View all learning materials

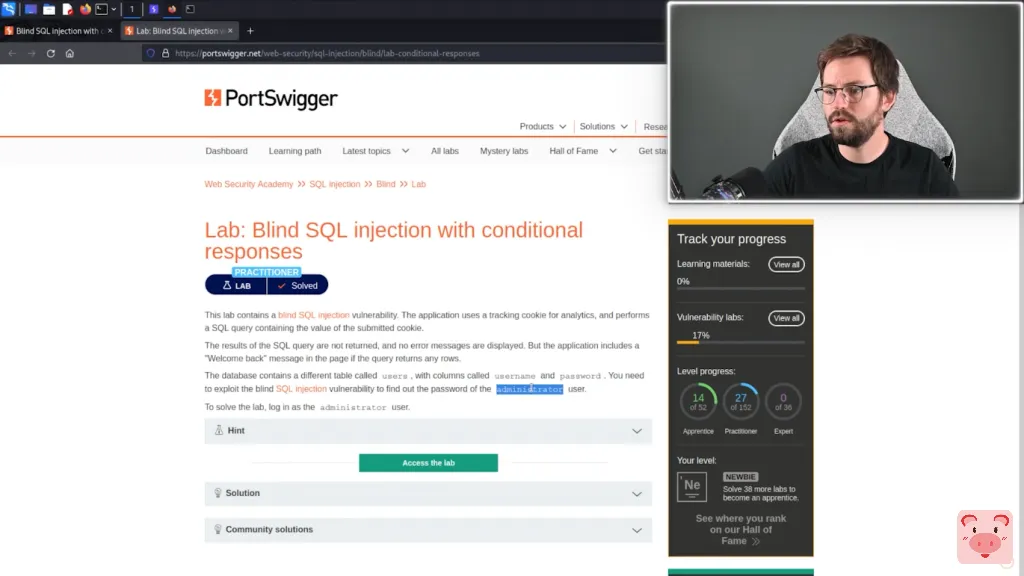786,264
